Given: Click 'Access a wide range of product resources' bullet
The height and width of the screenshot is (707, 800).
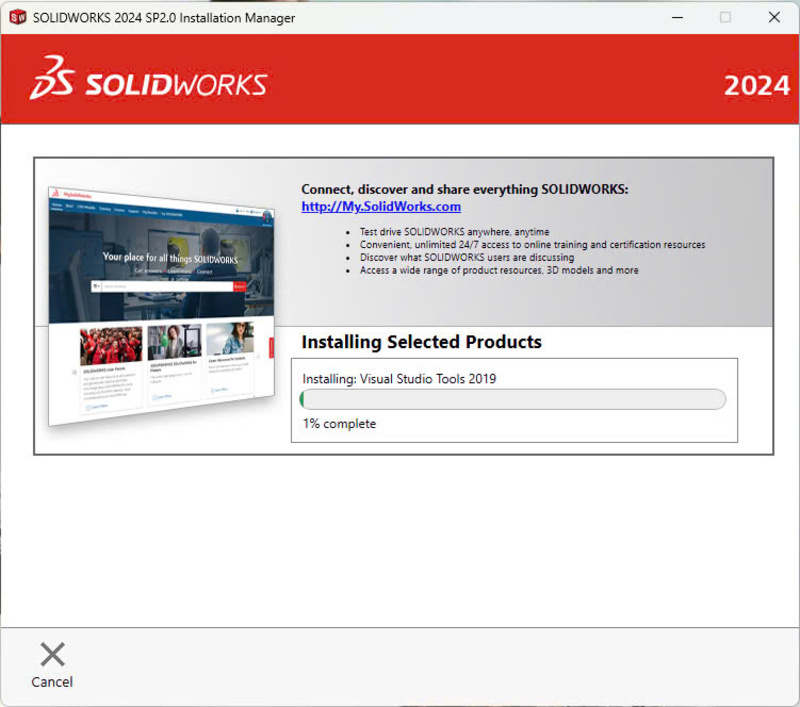Looking at the screenshot, I should tap(499, 270).
